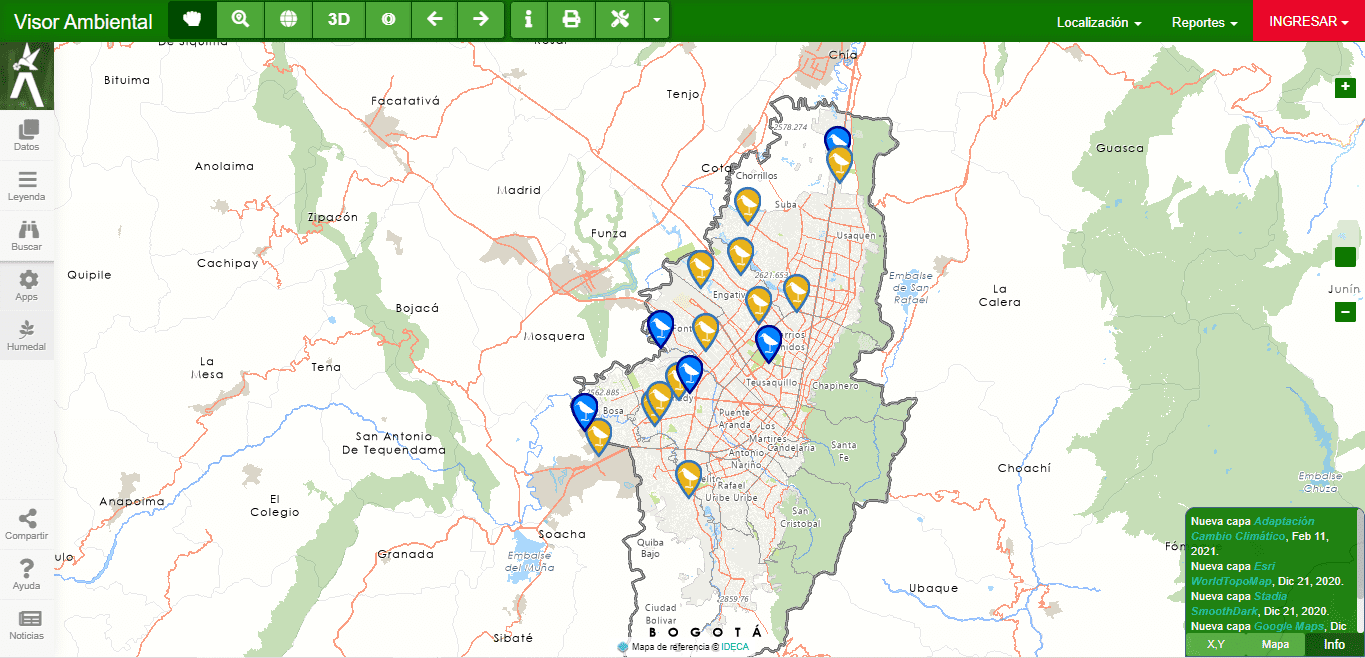Open the Humedal sidebar item
The height and width of the screenshot is (658, 1365).
point(27,335)
